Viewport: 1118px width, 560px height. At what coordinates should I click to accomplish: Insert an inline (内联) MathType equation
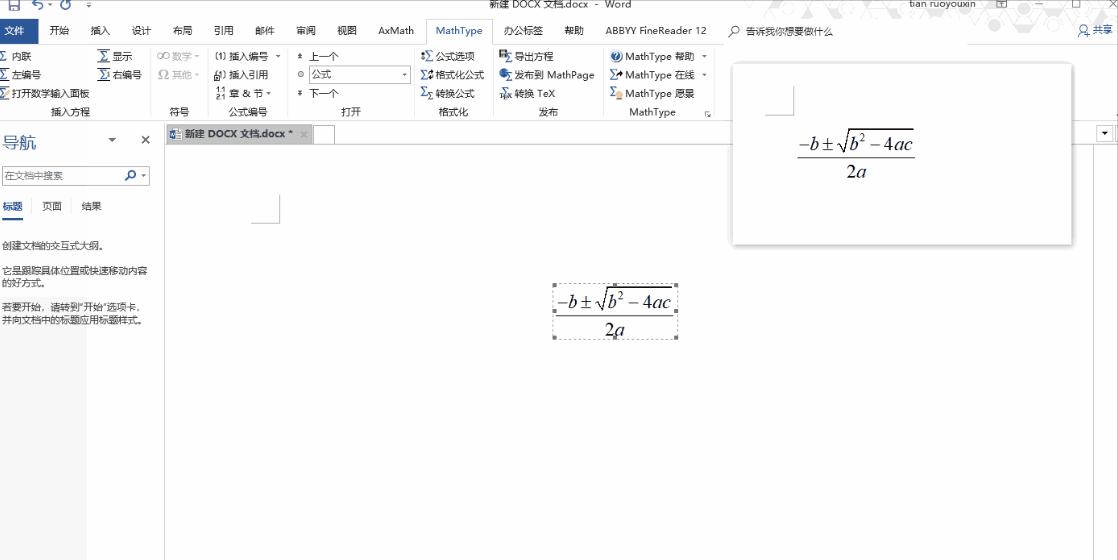16,56
